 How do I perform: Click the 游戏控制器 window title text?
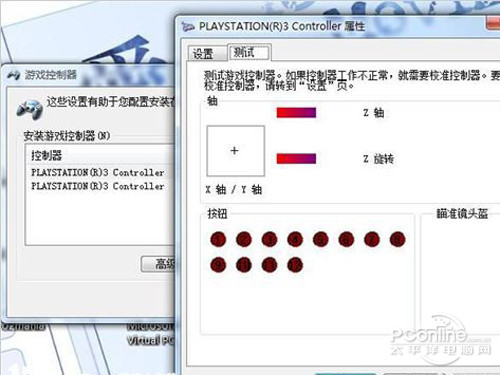(x=51, y=75)
